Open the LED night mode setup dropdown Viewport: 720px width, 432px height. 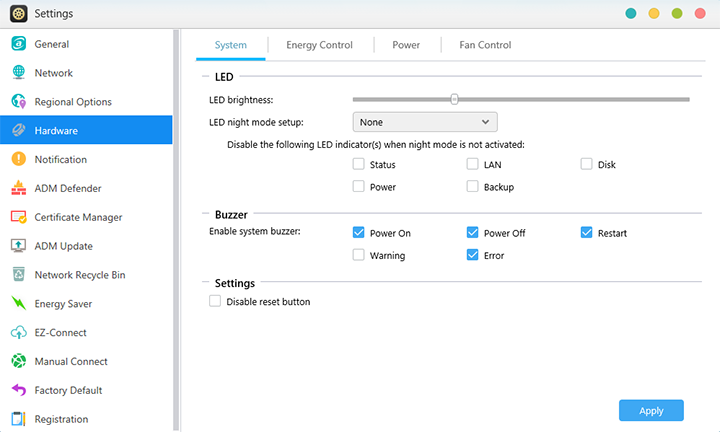(425, 122)
